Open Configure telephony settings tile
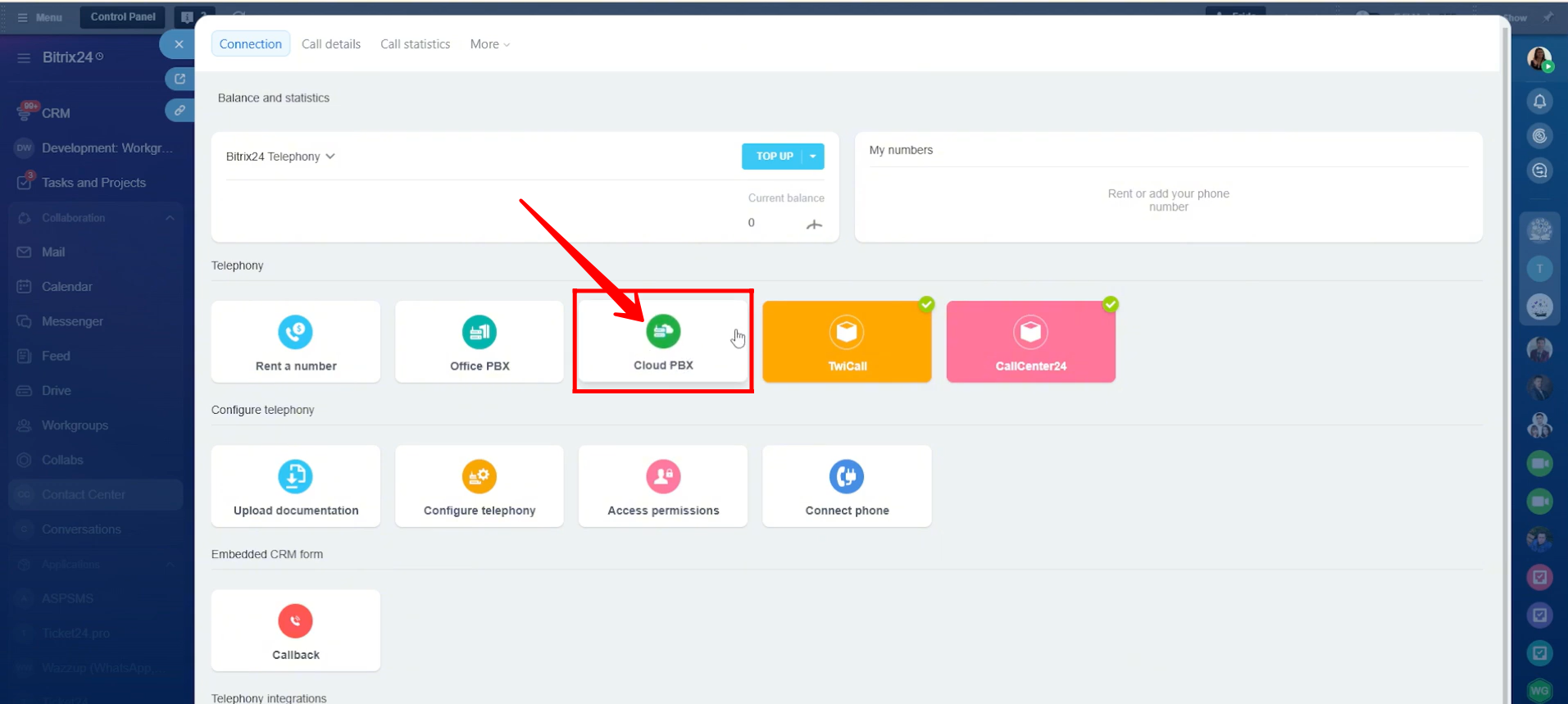The height and width of the screenshot is (704, 1568). tap(479, 486)
